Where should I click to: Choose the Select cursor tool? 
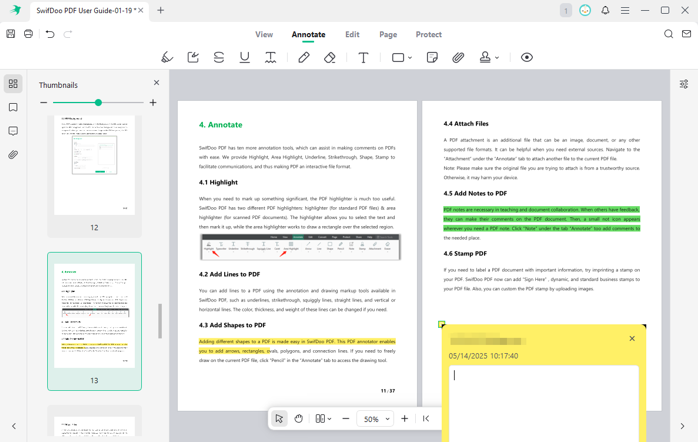279,418
